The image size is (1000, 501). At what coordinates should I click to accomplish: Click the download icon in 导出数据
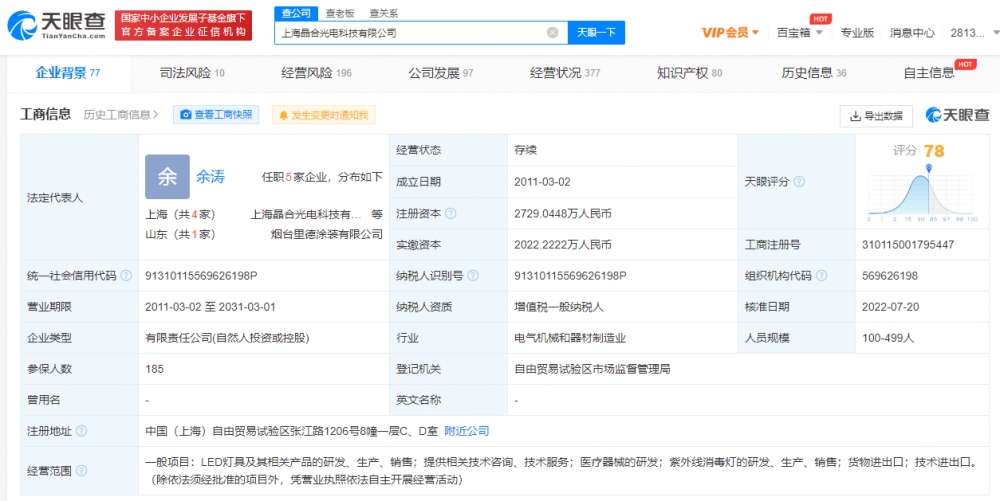[x=855, y=116]
